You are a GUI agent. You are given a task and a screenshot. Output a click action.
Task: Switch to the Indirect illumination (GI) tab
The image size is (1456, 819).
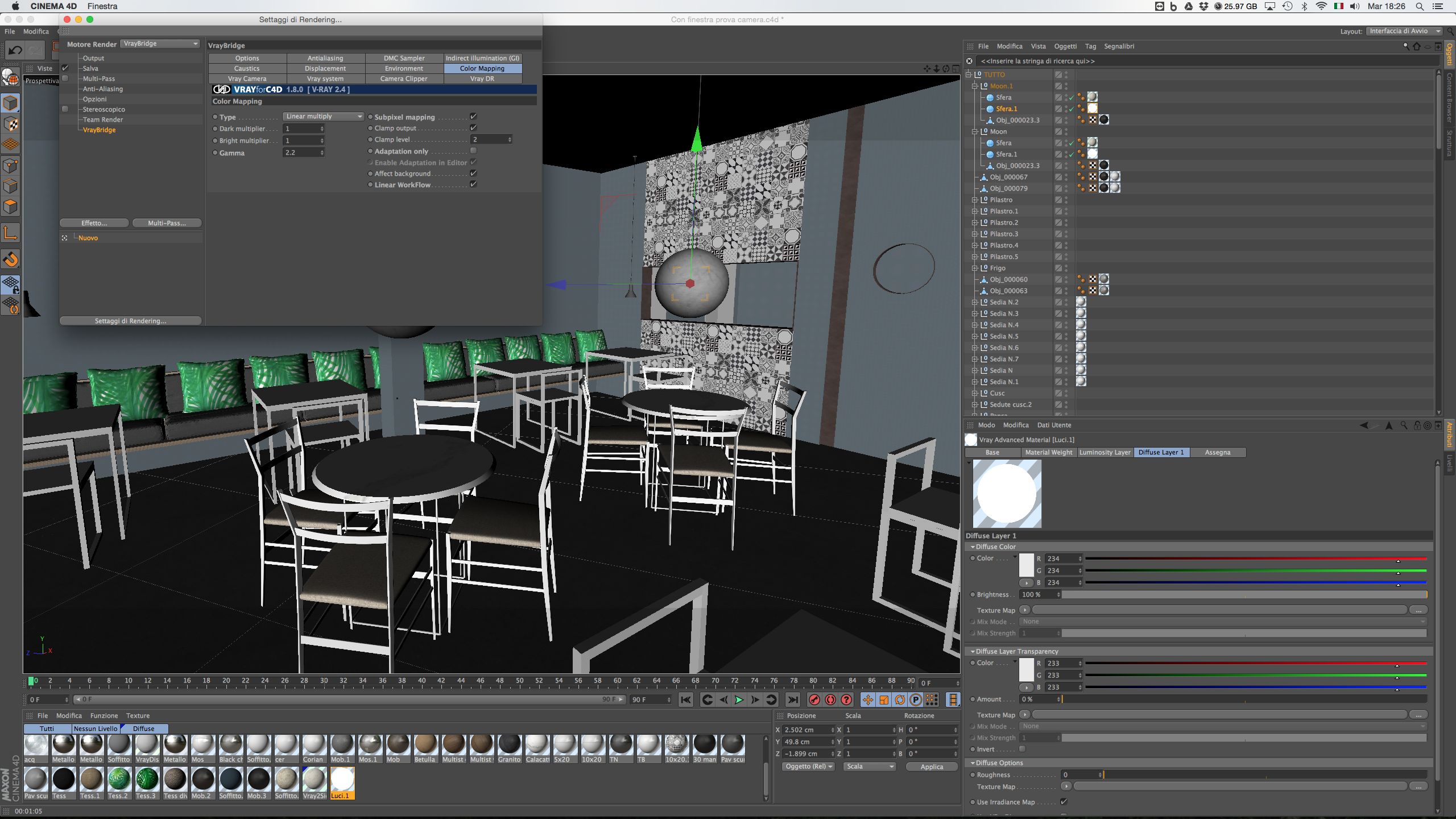pyautogui.click(x=482, y=58)
